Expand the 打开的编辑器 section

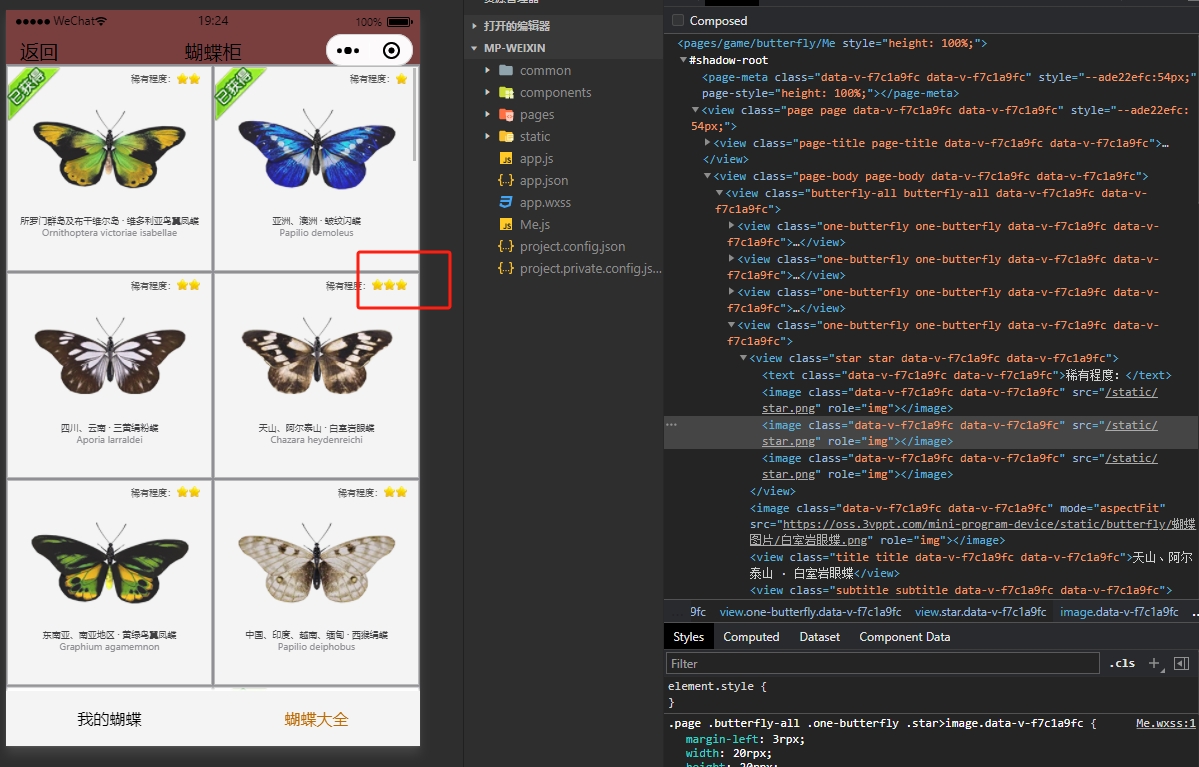[474, 26]
